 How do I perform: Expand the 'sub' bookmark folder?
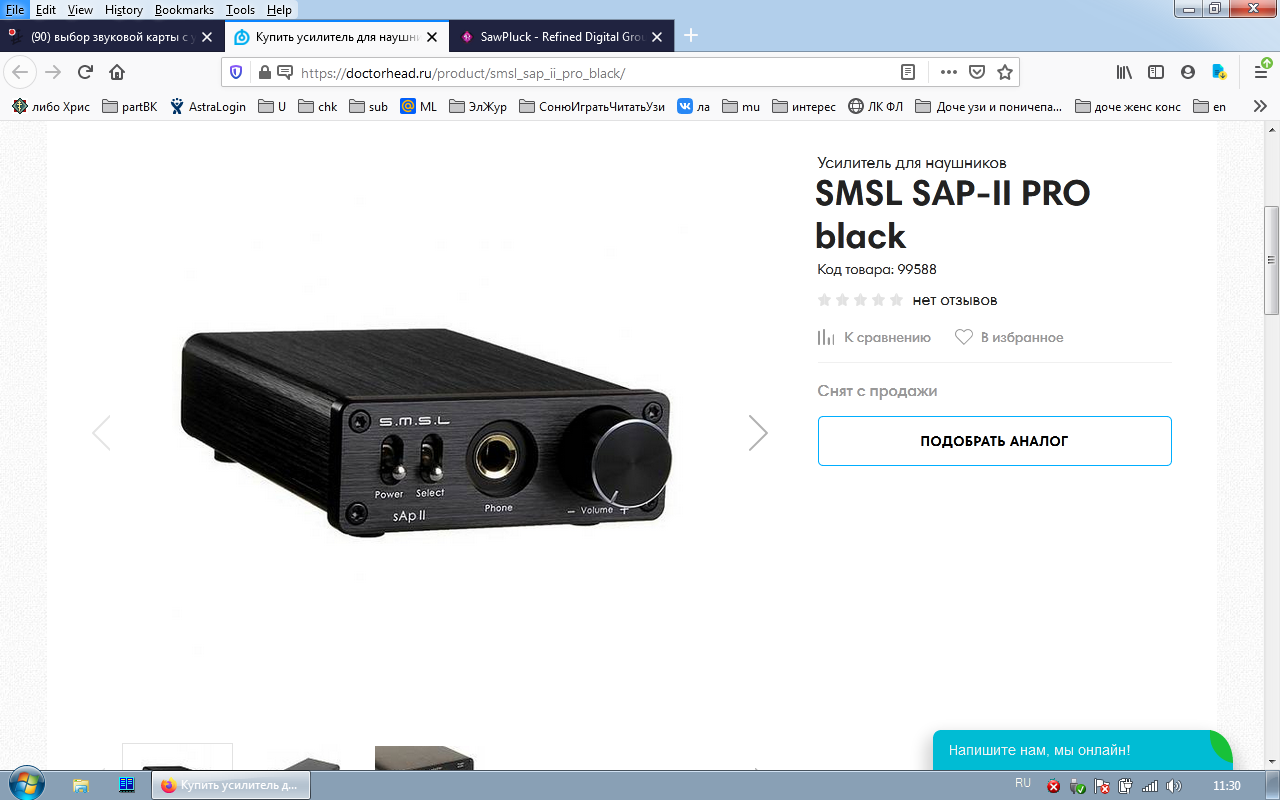coord(368,107)
